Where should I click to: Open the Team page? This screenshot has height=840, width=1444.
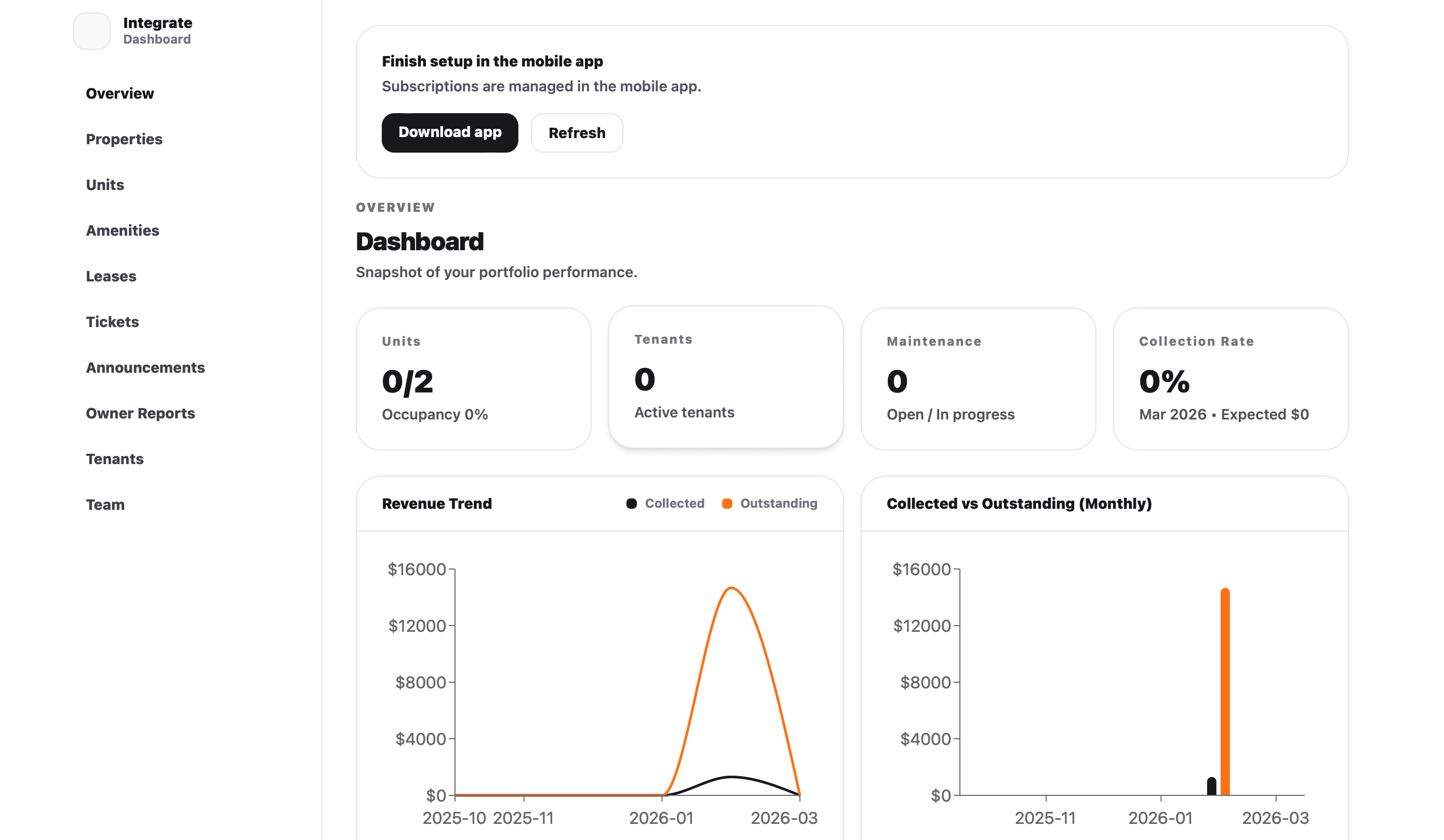click(105, 505)
